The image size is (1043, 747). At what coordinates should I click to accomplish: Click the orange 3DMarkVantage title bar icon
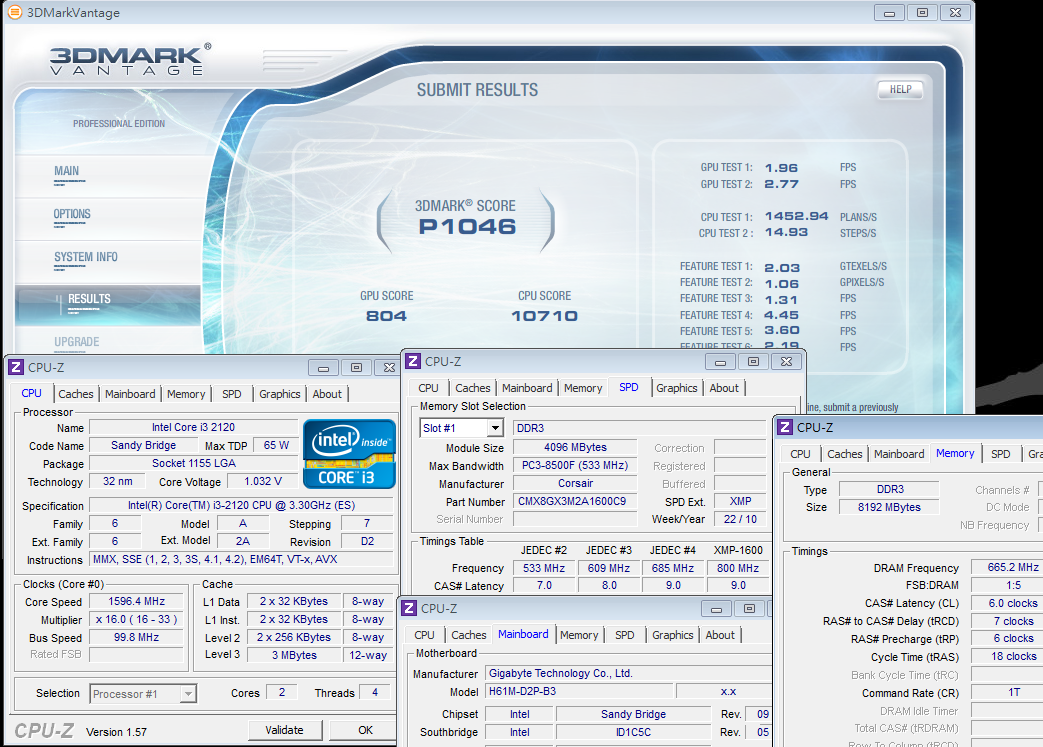[14, 13]
